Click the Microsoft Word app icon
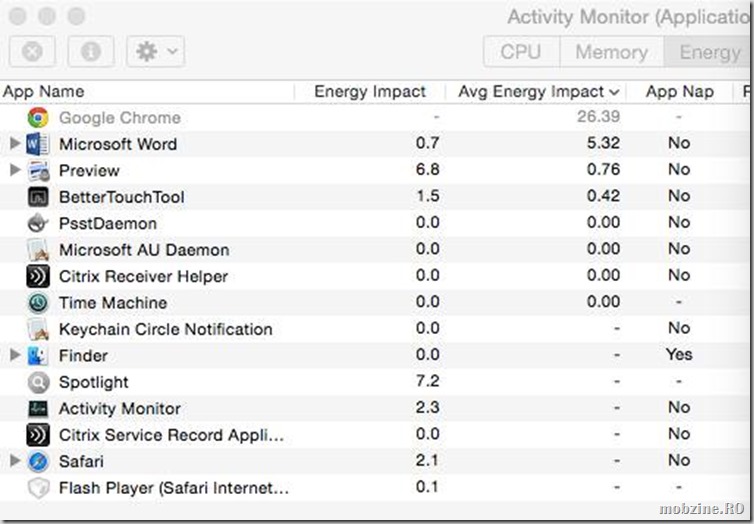 pos(38,144)
